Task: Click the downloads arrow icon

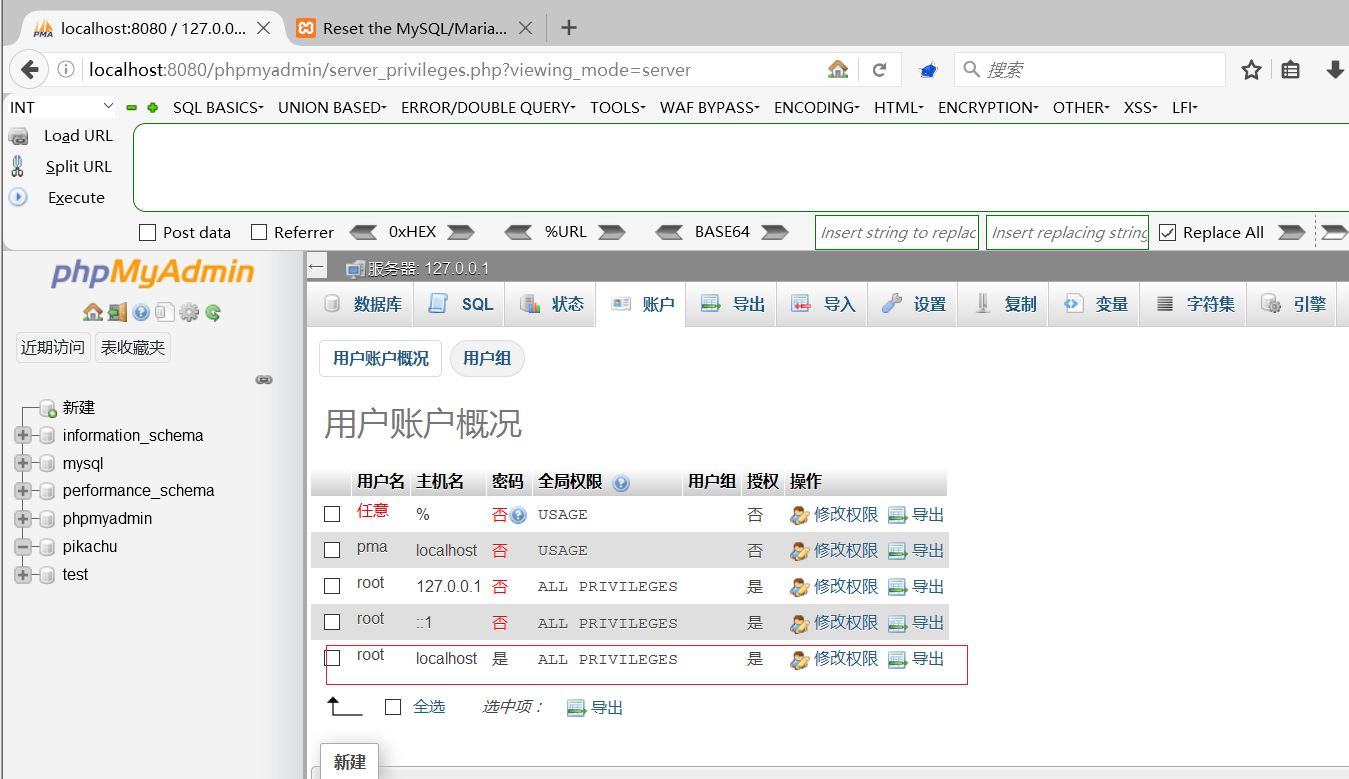Action: coord(1335,70)
